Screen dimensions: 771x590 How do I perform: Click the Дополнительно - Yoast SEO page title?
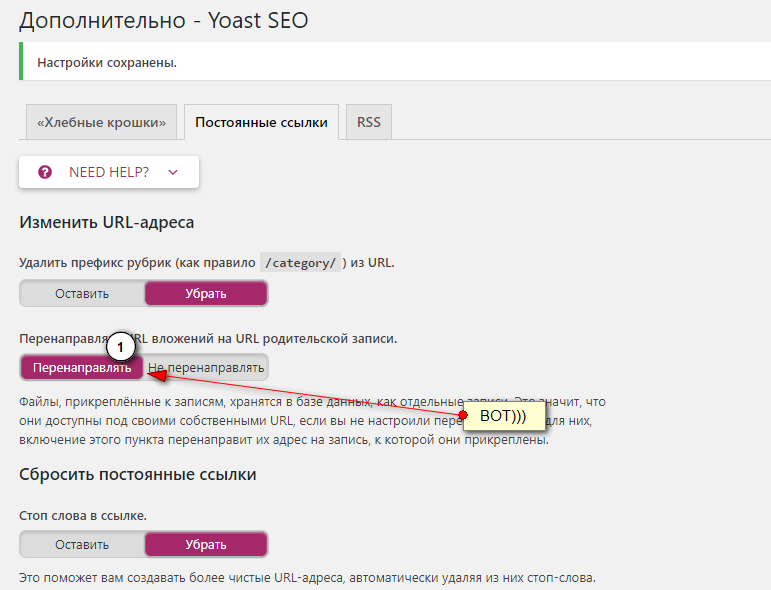pos(164,21)
